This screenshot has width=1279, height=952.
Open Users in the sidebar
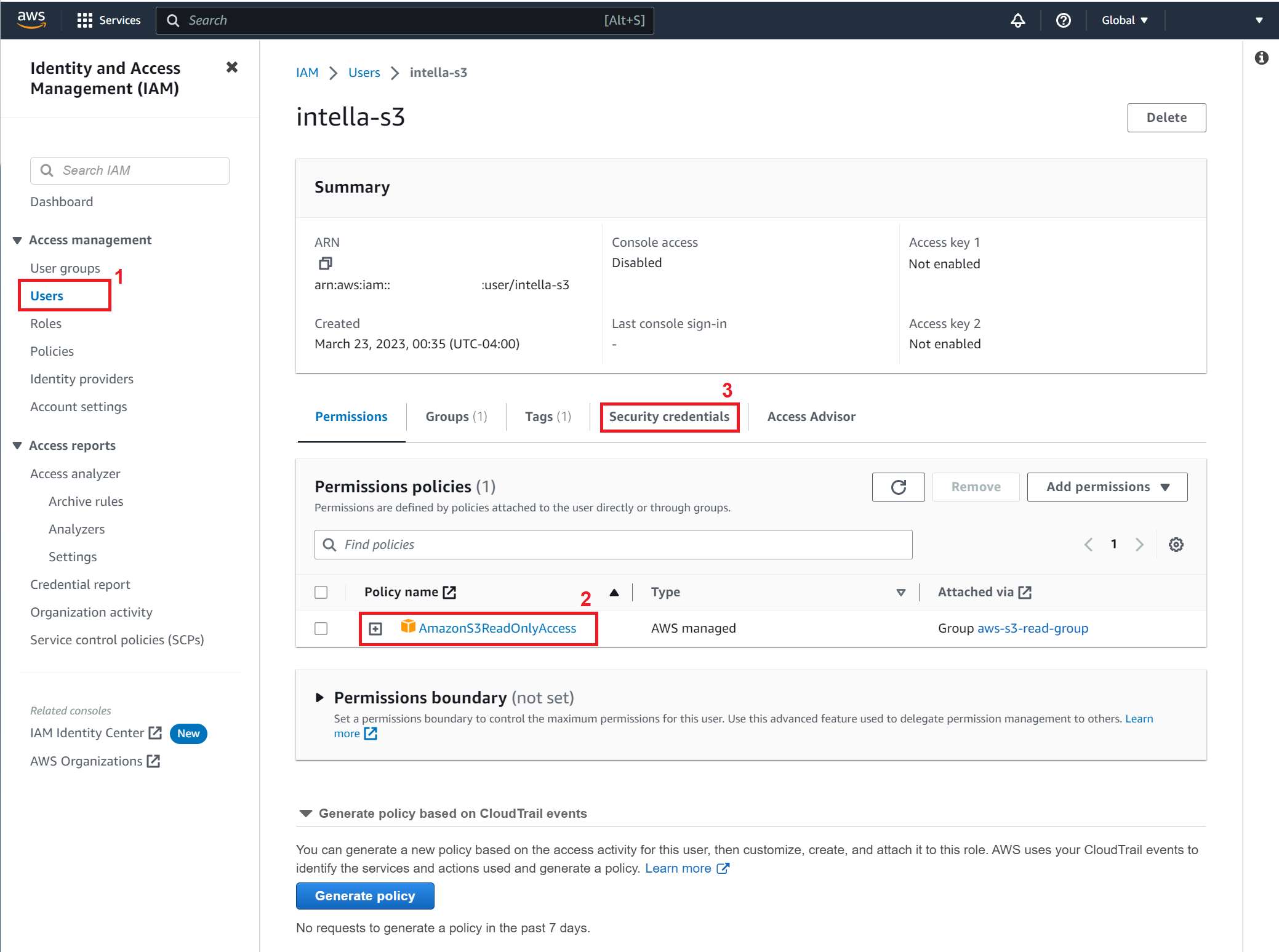pyautogui.click(x=47, y=296)
